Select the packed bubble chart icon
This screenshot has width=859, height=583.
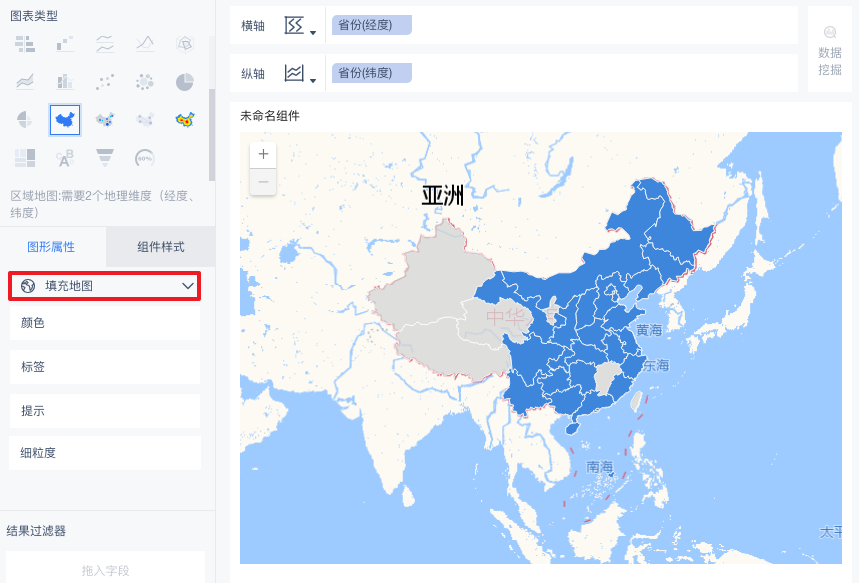coord(145,82)
